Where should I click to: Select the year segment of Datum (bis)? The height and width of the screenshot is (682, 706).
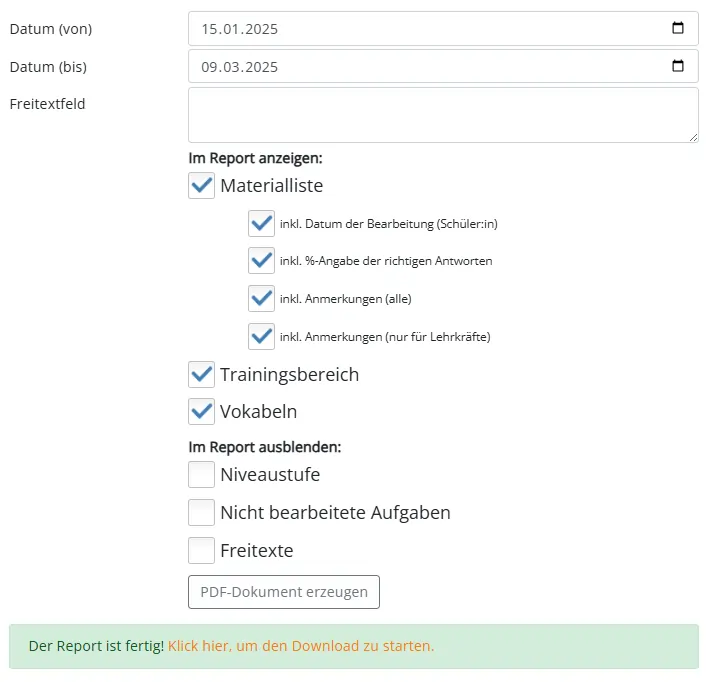click(x=260, y=67)
